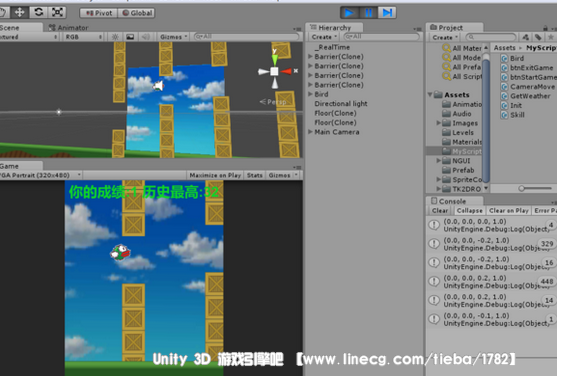
Task: Open the Hierarchy Create dropdown
Action: click(x=324, y=37)
